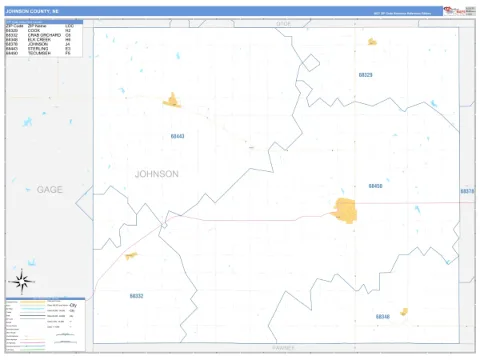Screen dimensions: 480x360
Task: Click ZIP label 68329 on the map
Action: pyautogui.click(x=365, y=75)
